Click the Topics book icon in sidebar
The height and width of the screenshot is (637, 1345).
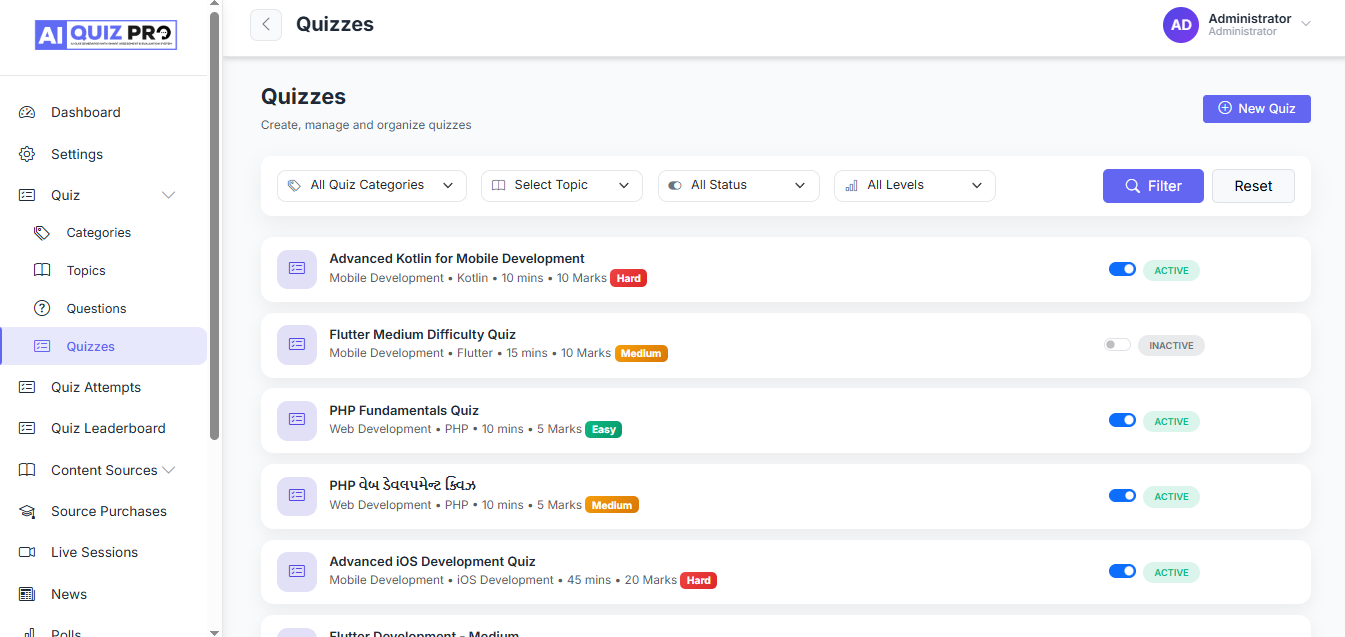click(42, 271)
